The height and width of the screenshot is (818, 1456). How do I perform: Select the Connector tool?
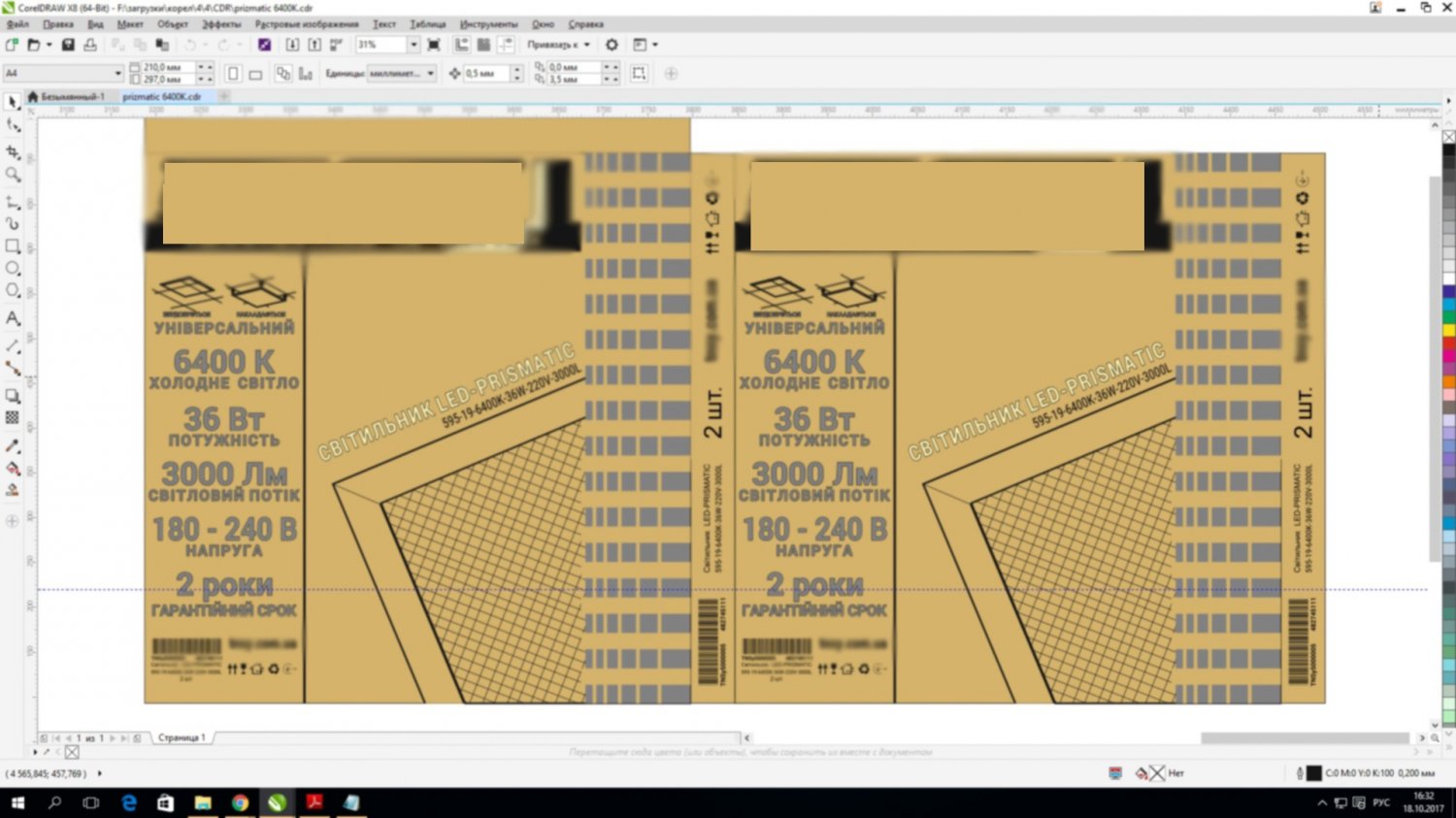13,369
